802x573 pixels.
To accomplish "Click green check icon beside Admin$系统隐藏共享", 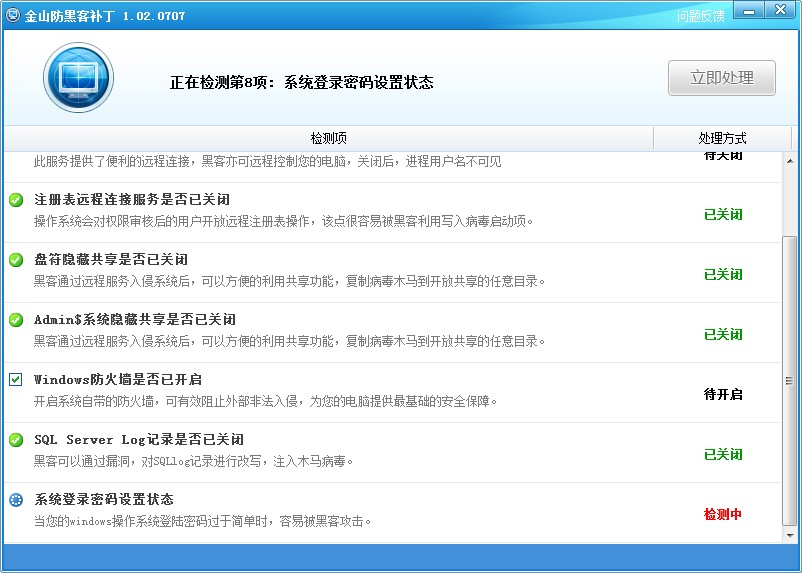I will coord(16,320).
